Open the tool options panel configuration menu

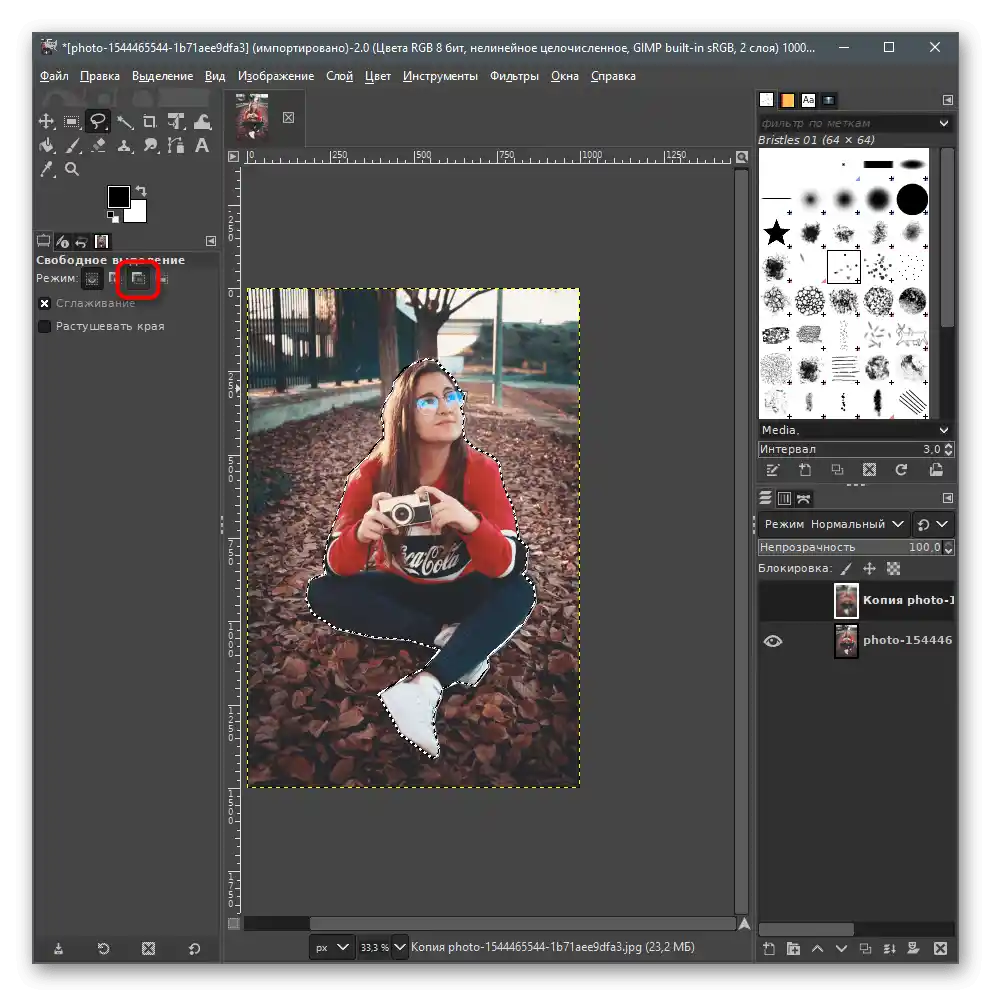click(211, 241)
